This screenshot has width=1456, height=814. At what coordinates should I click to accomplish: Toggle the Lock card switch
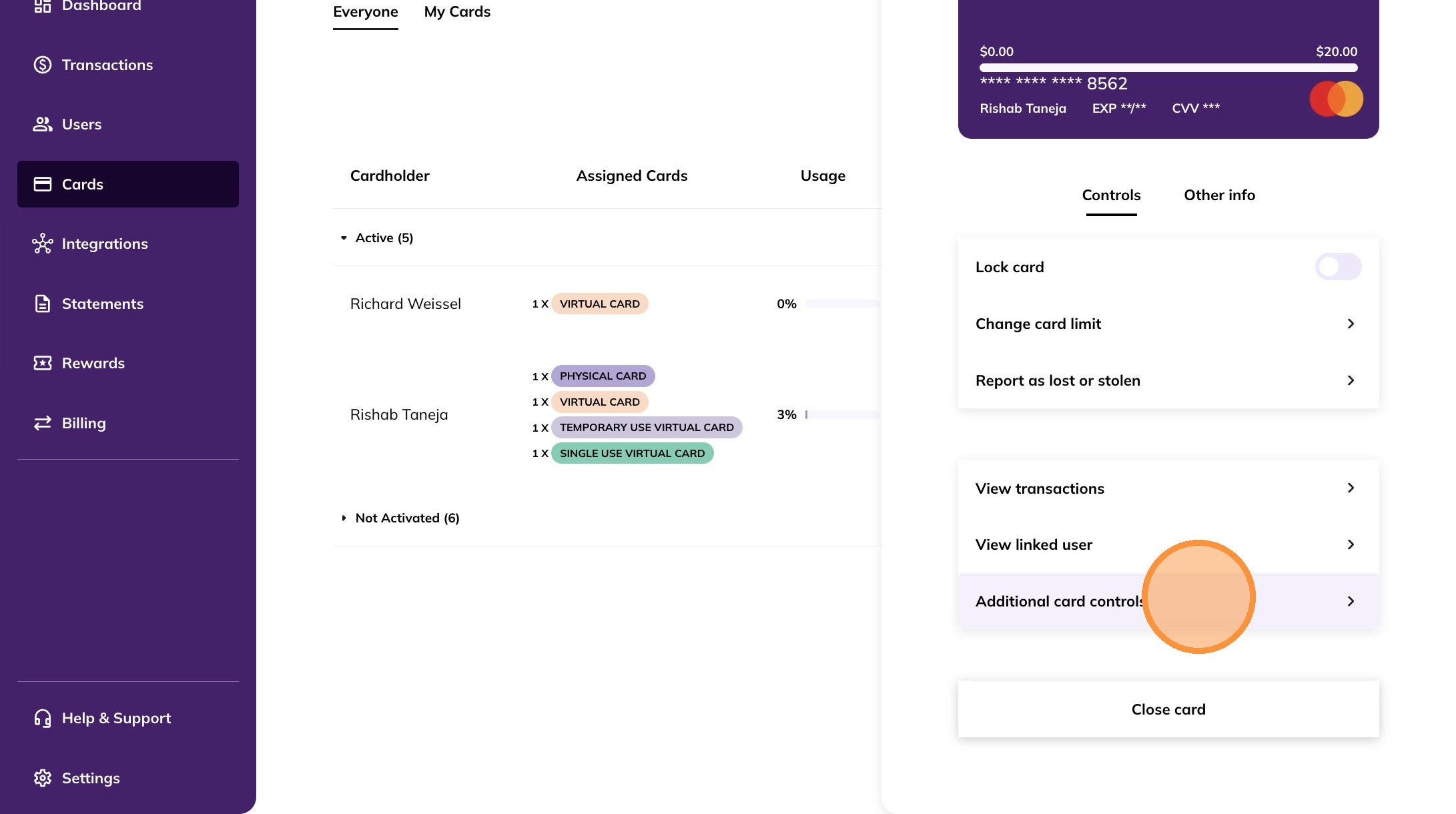(x=1337, y=266)
